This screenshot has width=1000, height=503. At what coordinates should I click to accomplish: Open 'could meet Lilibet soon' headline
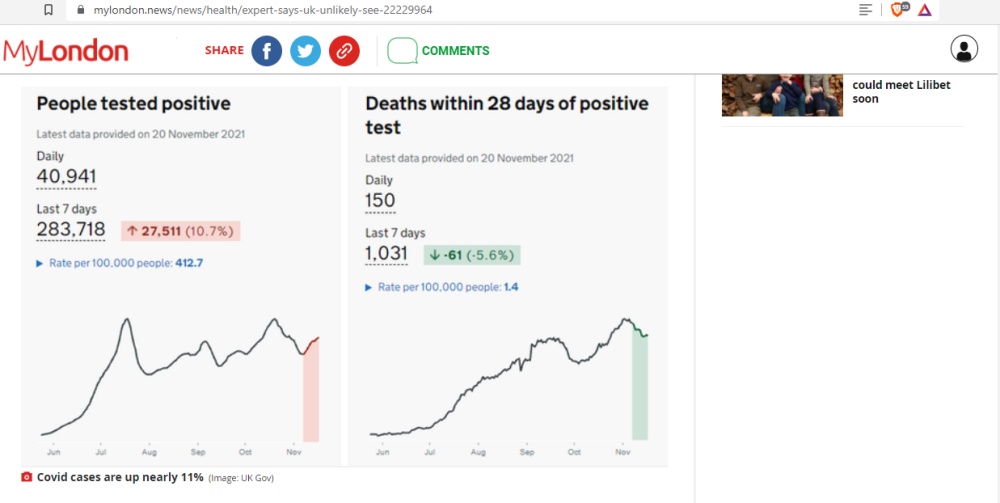pos(900,92)
